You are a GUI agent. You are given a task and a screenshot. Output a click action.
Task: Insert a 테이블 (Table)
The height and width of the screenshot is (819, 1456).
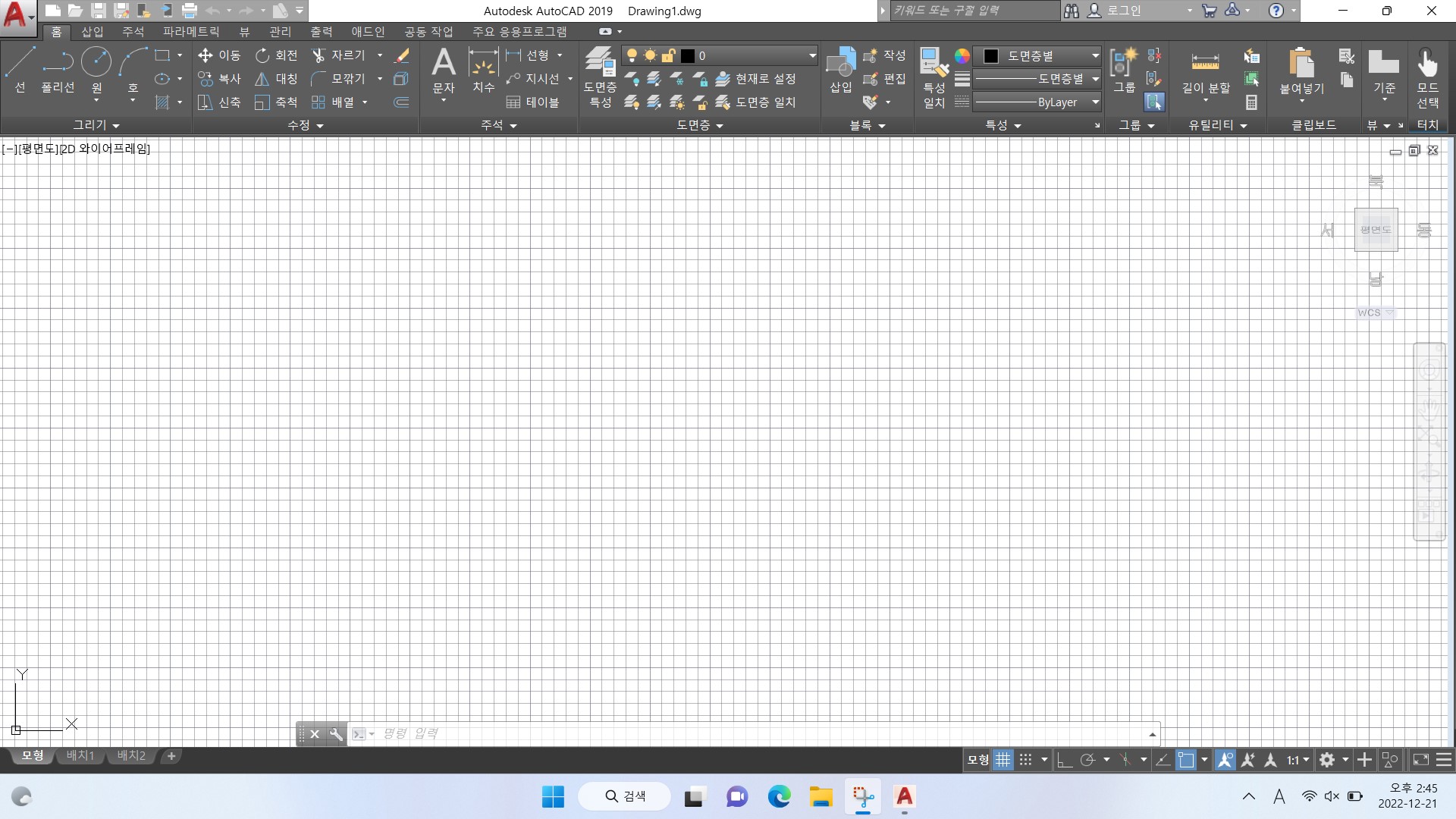coord(533,102)
